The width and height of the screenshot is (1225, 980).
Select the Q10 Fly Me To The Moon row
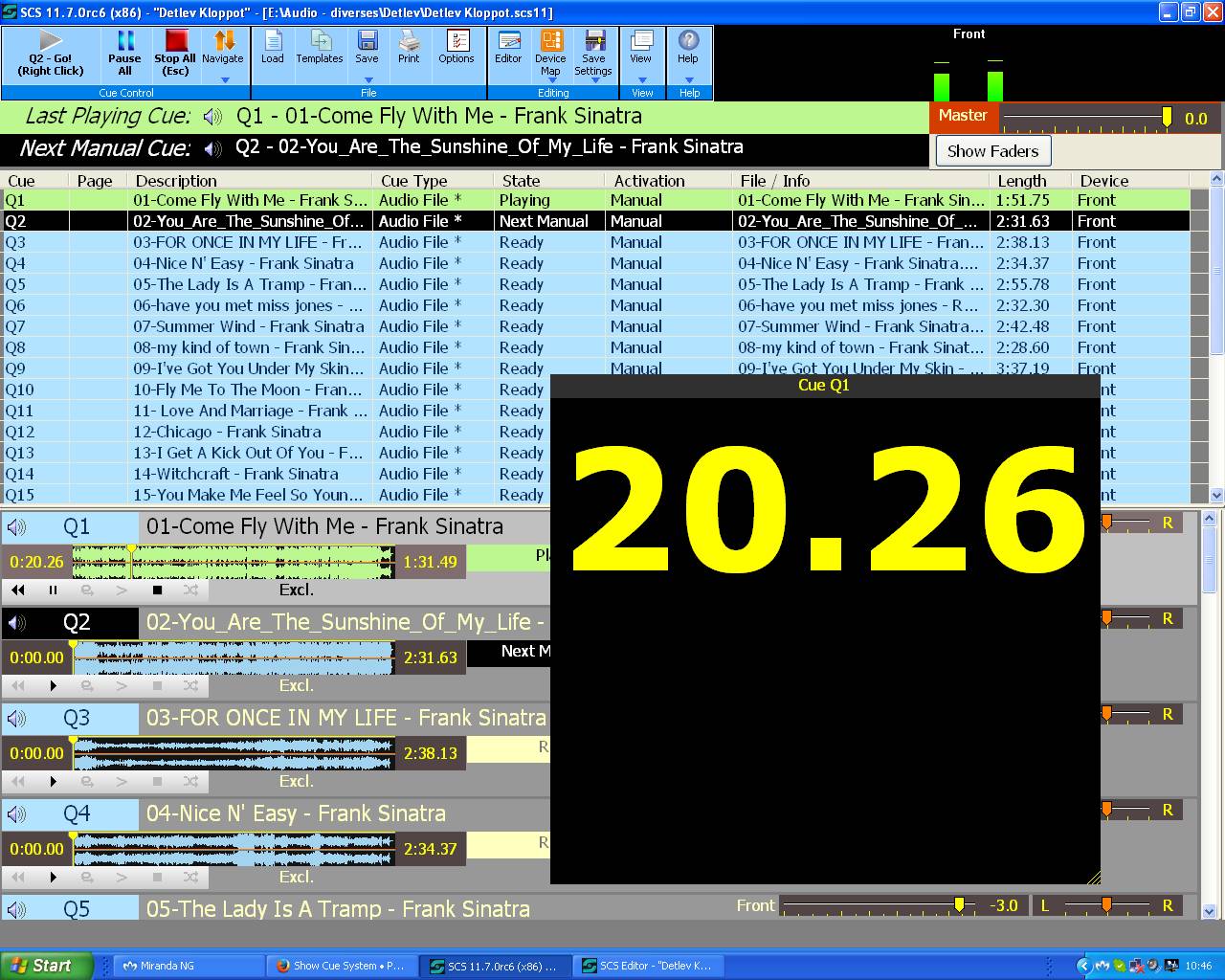[x=249, y=390]
